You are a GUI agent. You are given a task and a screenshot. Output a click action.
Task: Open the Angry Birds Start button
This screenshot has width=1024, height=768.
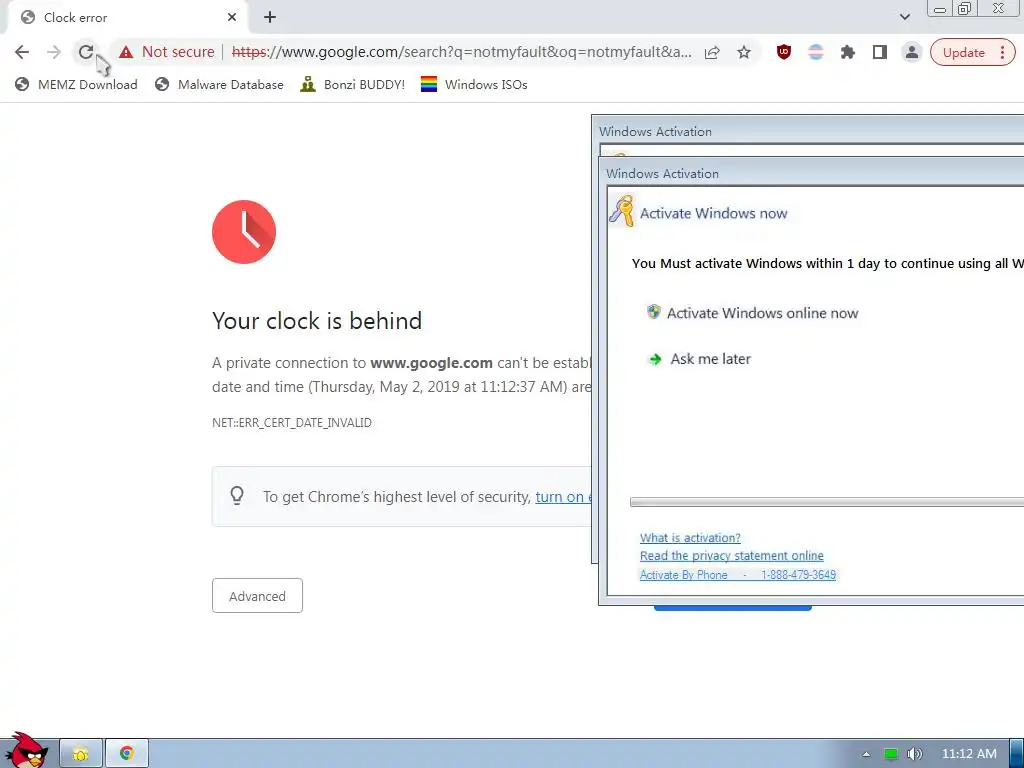(x=26, y=750)
